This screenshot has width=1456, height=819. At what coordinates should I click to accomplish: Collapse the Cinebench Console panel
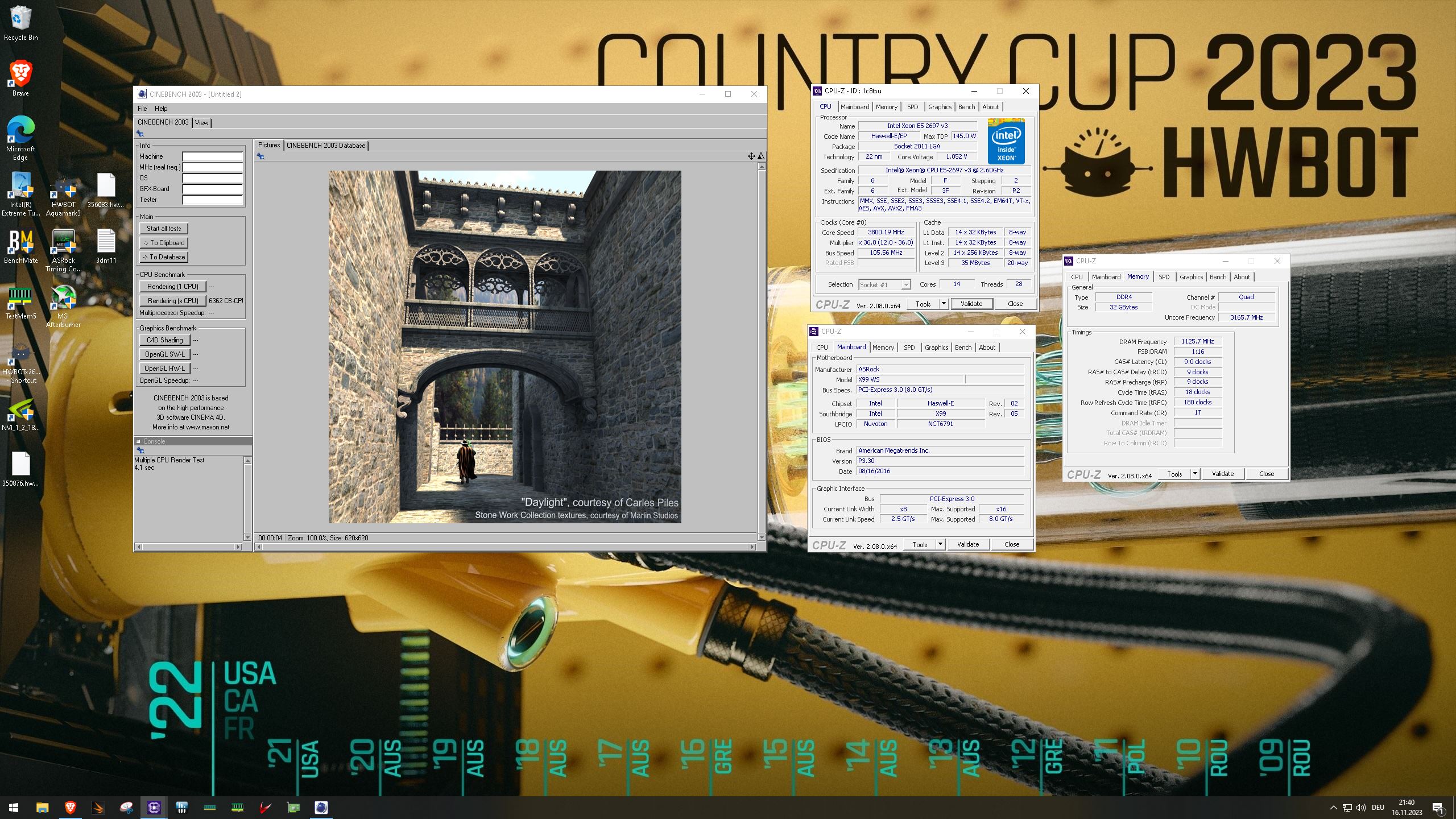pyautogui.click(x=138, y=441)
